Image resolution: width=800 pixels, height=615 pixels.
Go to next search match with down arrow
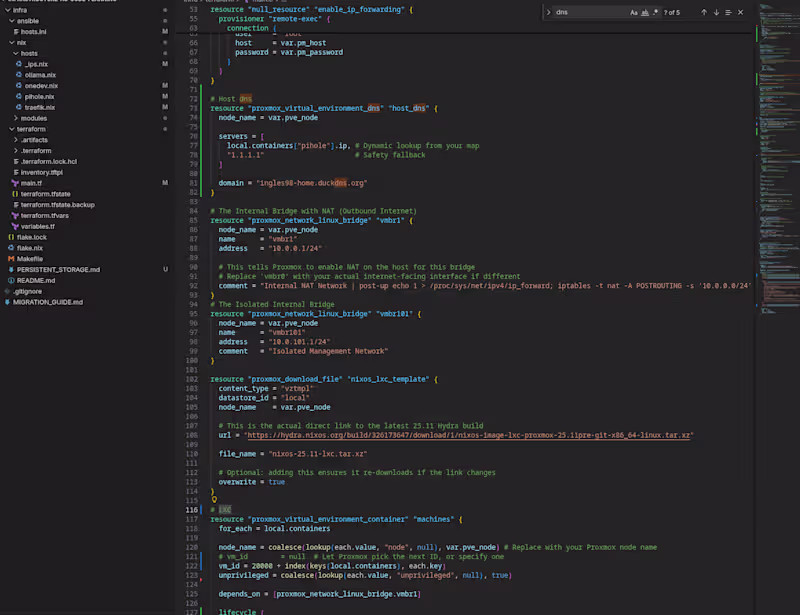716,12
